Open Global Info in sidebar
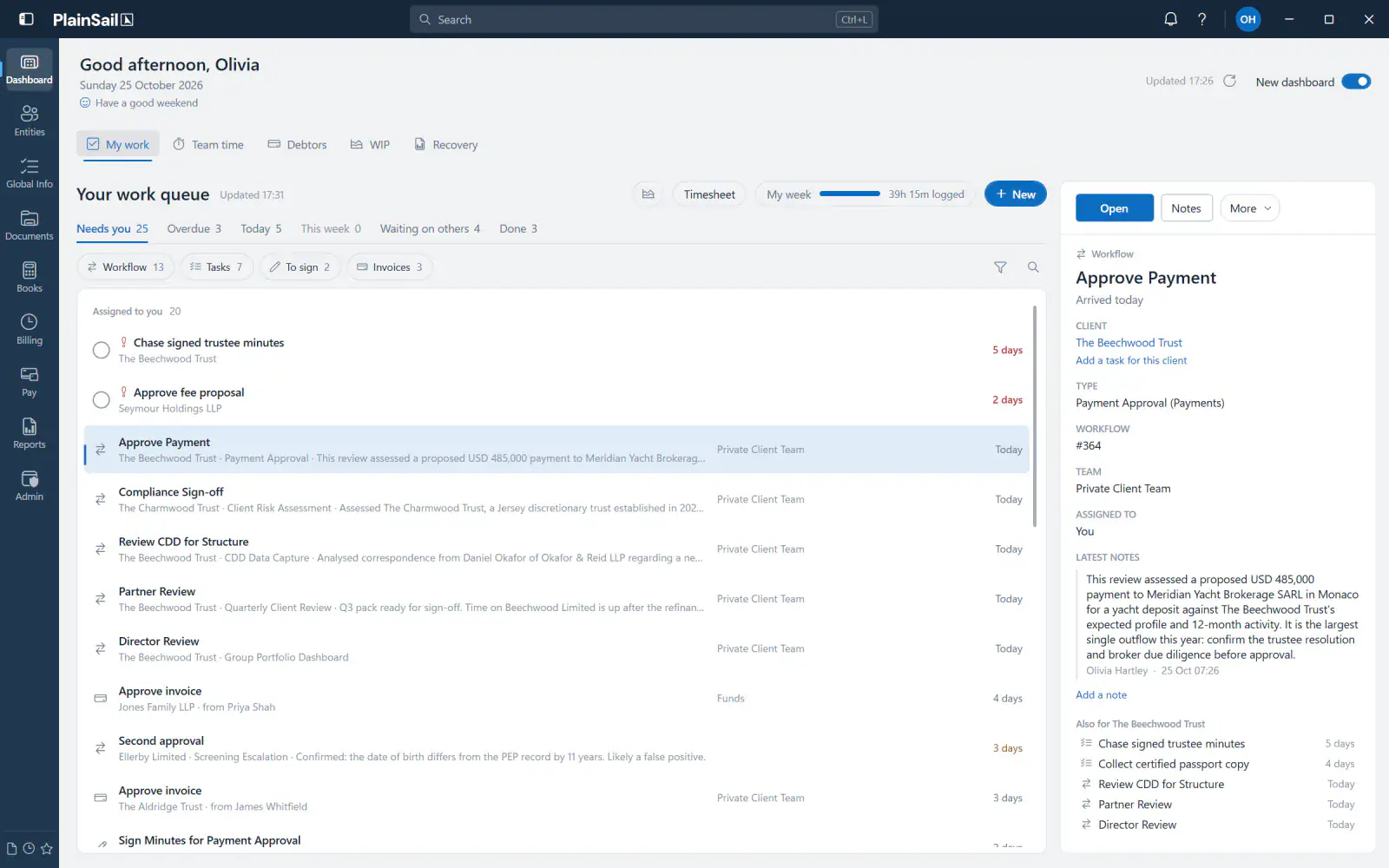 click(x=30, y=173)
